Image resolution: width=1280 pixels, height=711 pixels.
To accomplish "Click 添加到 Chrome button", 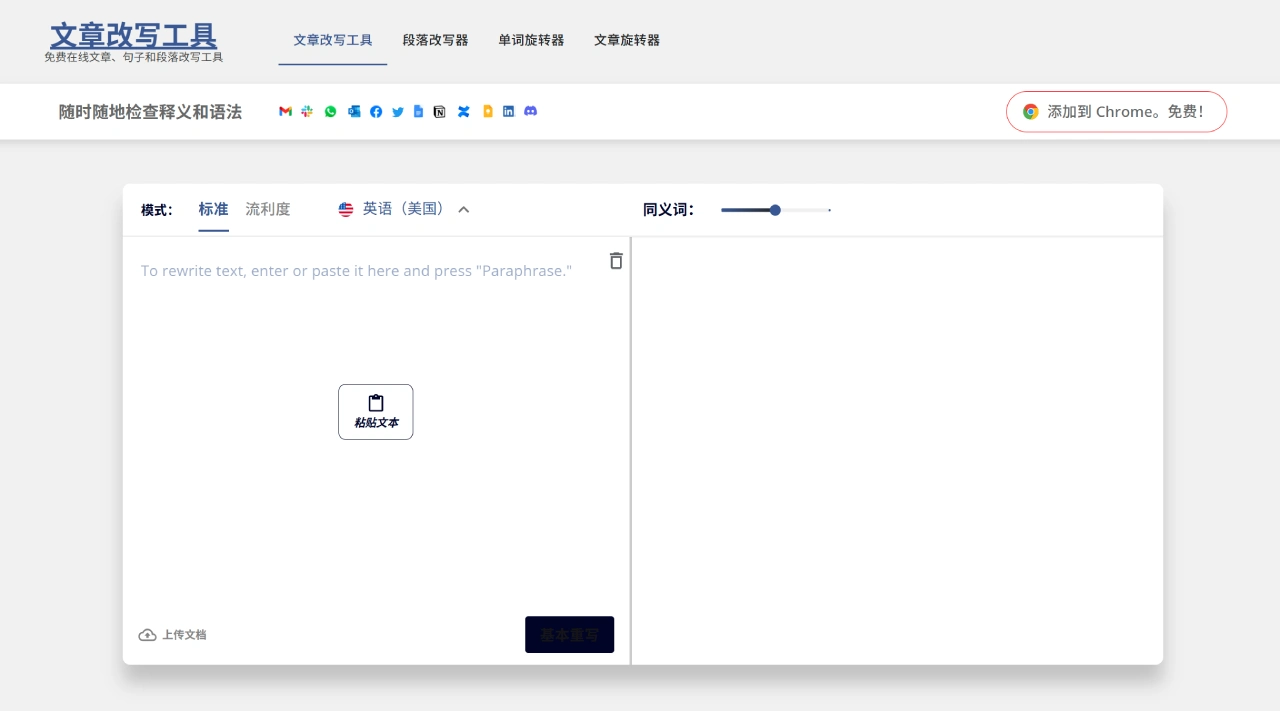I will pyautogui.click(x=1116, y=112).
